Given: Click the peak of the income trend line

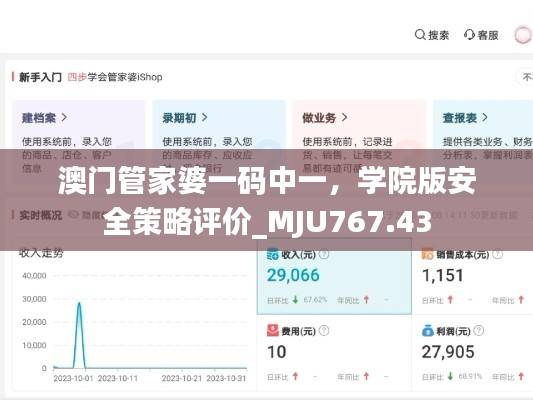Looking at the screenshot, I should click(x=79, y=302).
